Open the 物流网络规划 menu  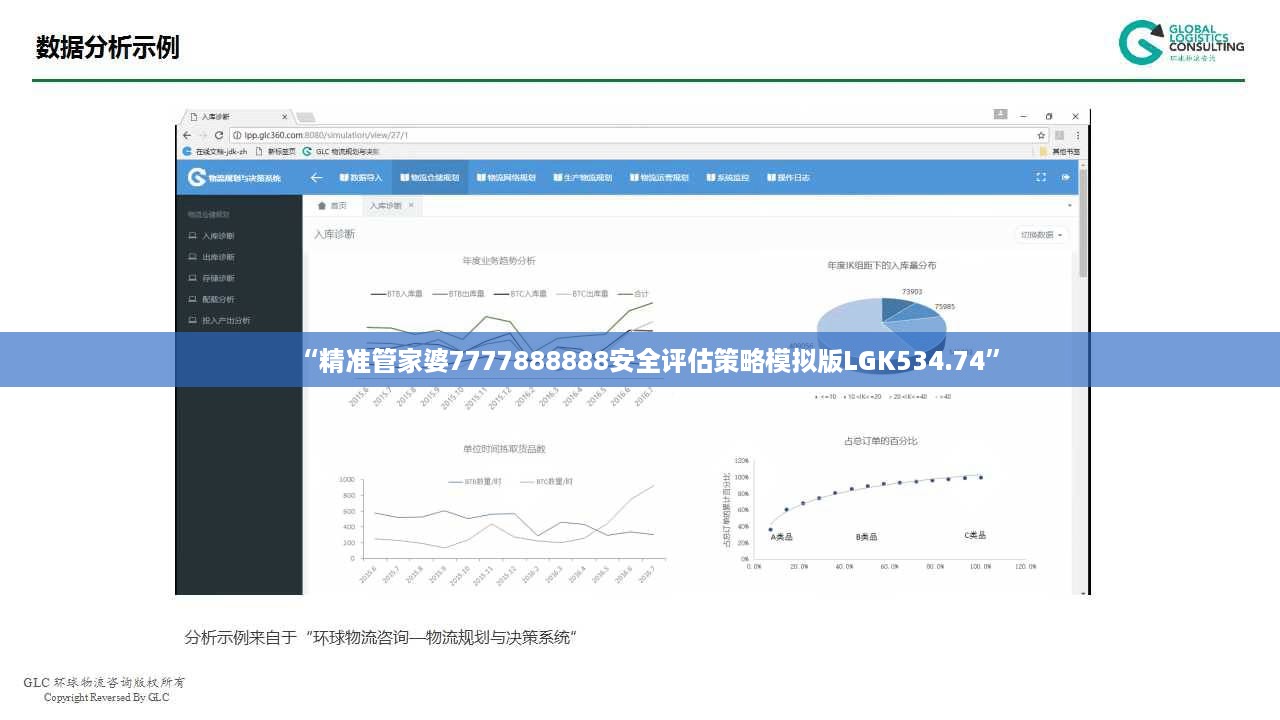point(506,177)
